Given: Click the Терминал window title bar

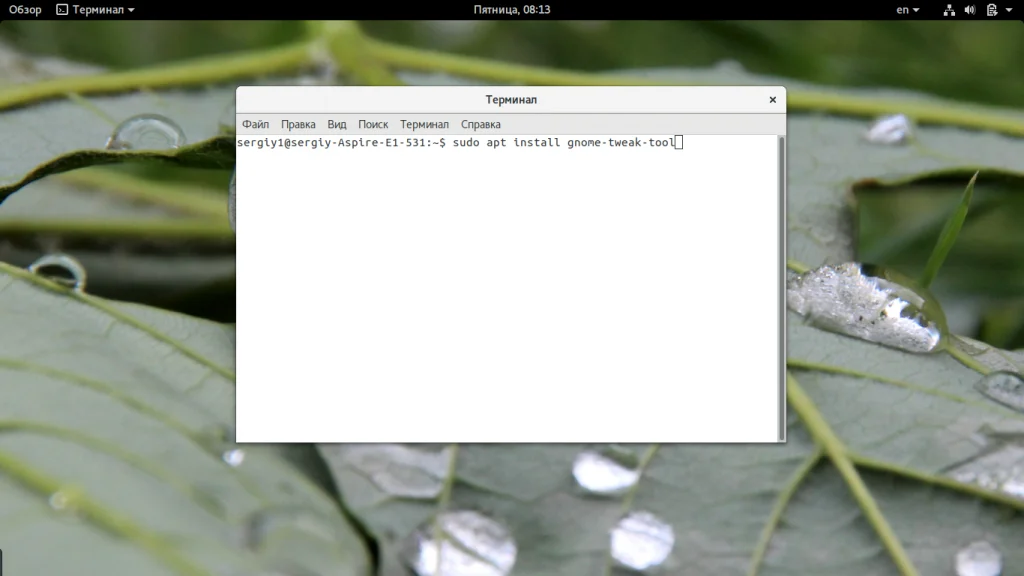Looking at the screenshot, I should [x=511, y=100].
